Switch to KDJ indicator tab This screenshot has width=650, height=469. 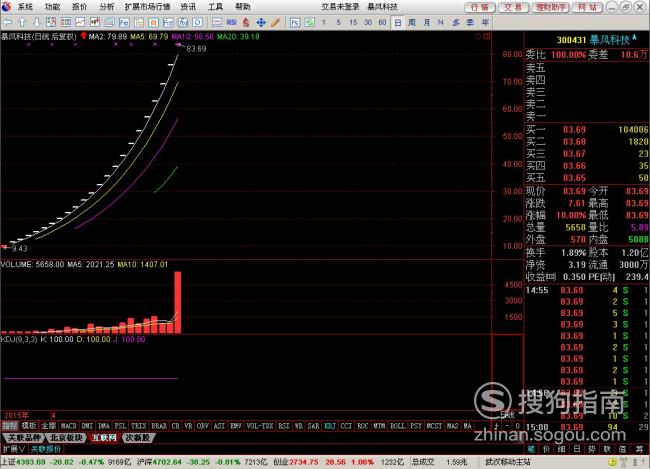pos(330,426)
